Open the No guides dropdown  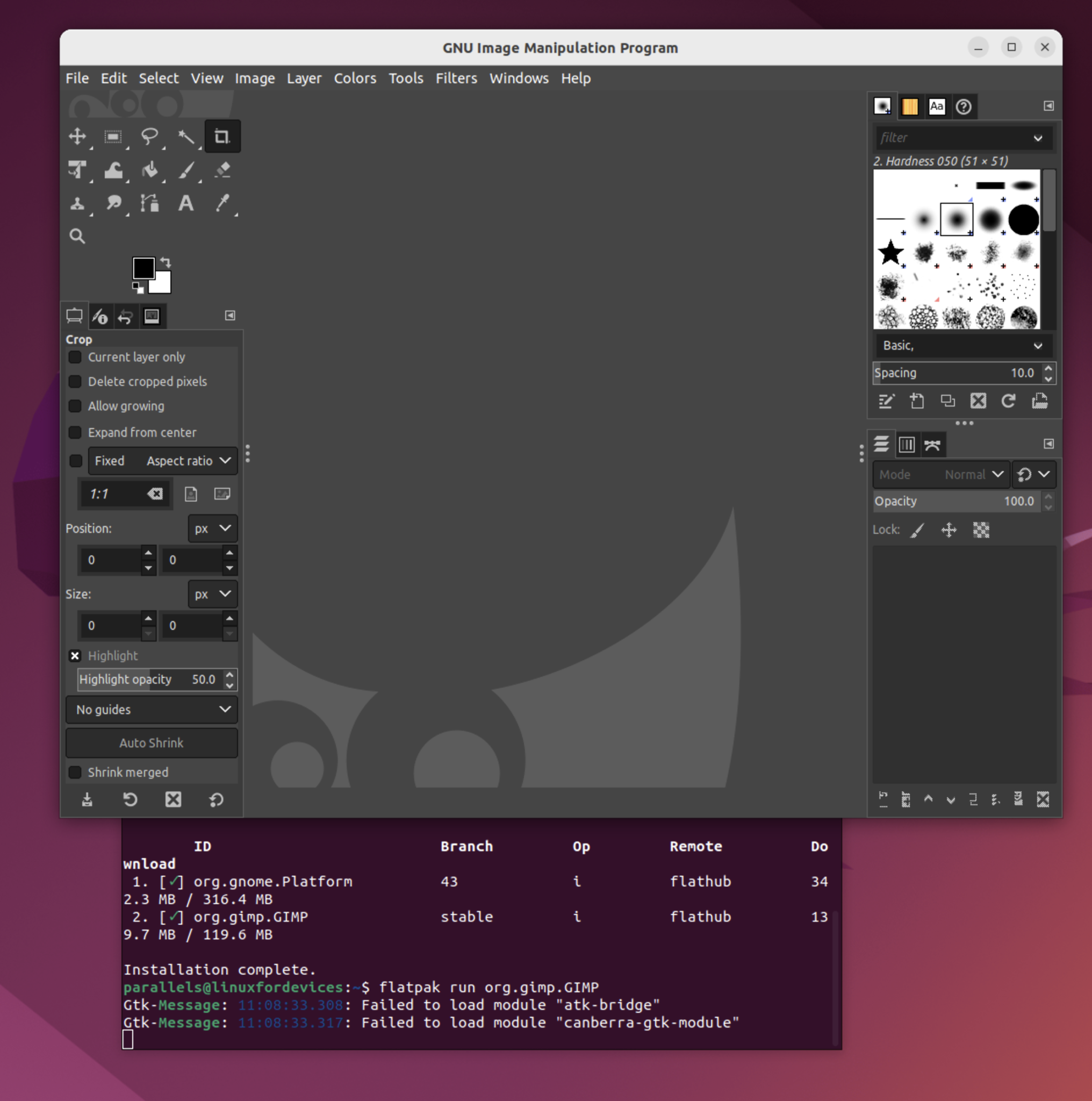(151, 710)
